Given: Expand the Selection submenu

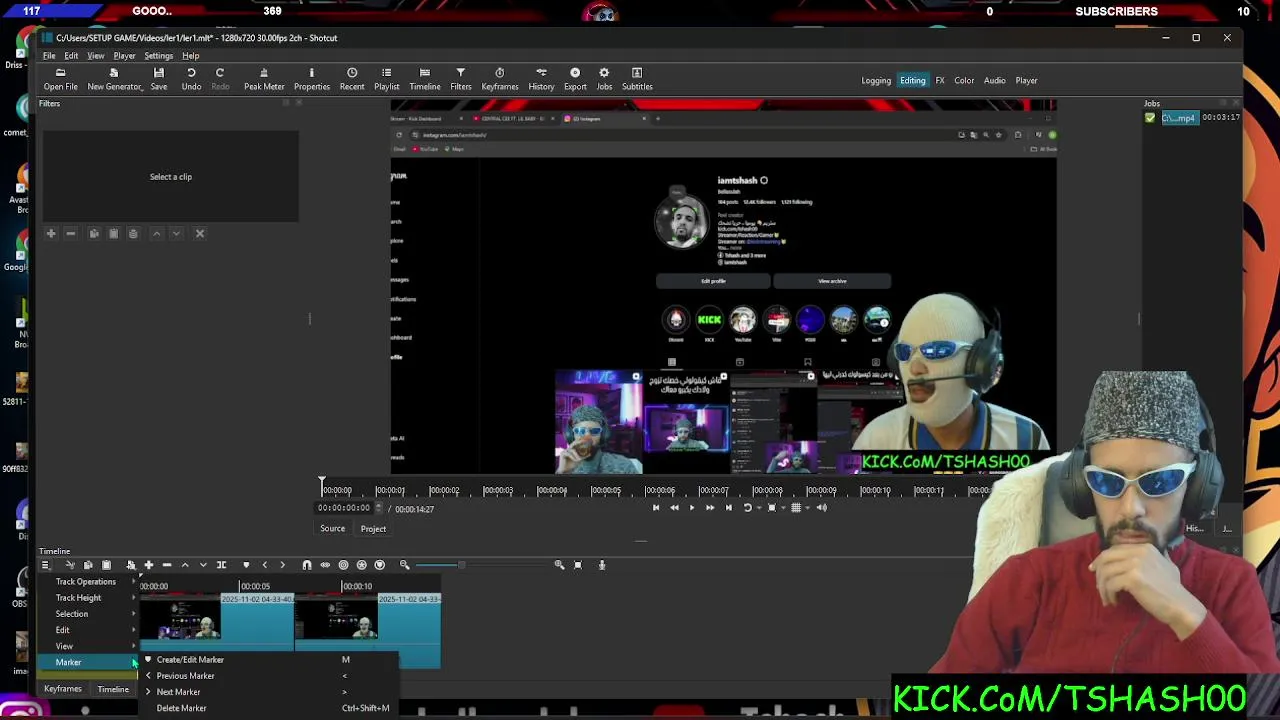Looking at the screenshot, I should (88, 614).
